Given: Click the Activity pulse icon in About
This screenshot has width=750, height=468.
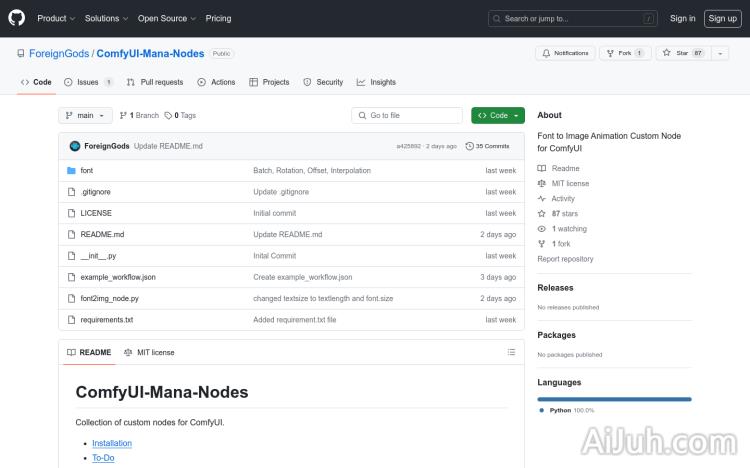Looking at the screenshot, I should tap(542, 199).
